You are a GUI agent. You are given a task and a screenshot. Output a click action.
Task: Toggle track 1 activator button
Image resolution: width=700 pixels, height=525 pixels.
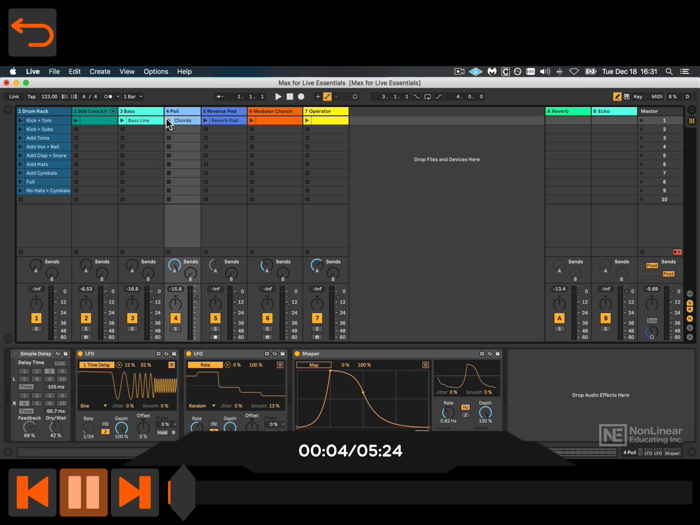tap(36, 318)
